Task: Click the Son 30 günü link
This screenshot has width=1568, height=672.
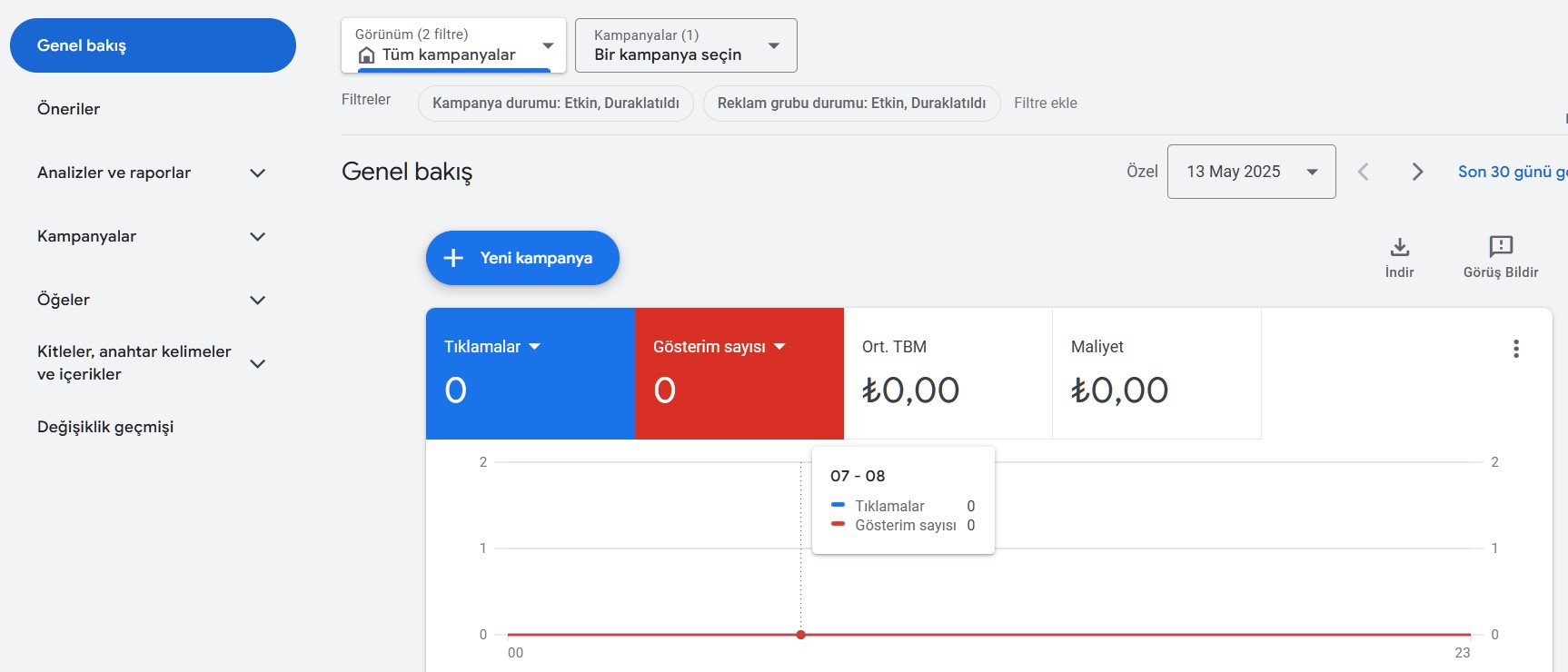Action: 1512,172
